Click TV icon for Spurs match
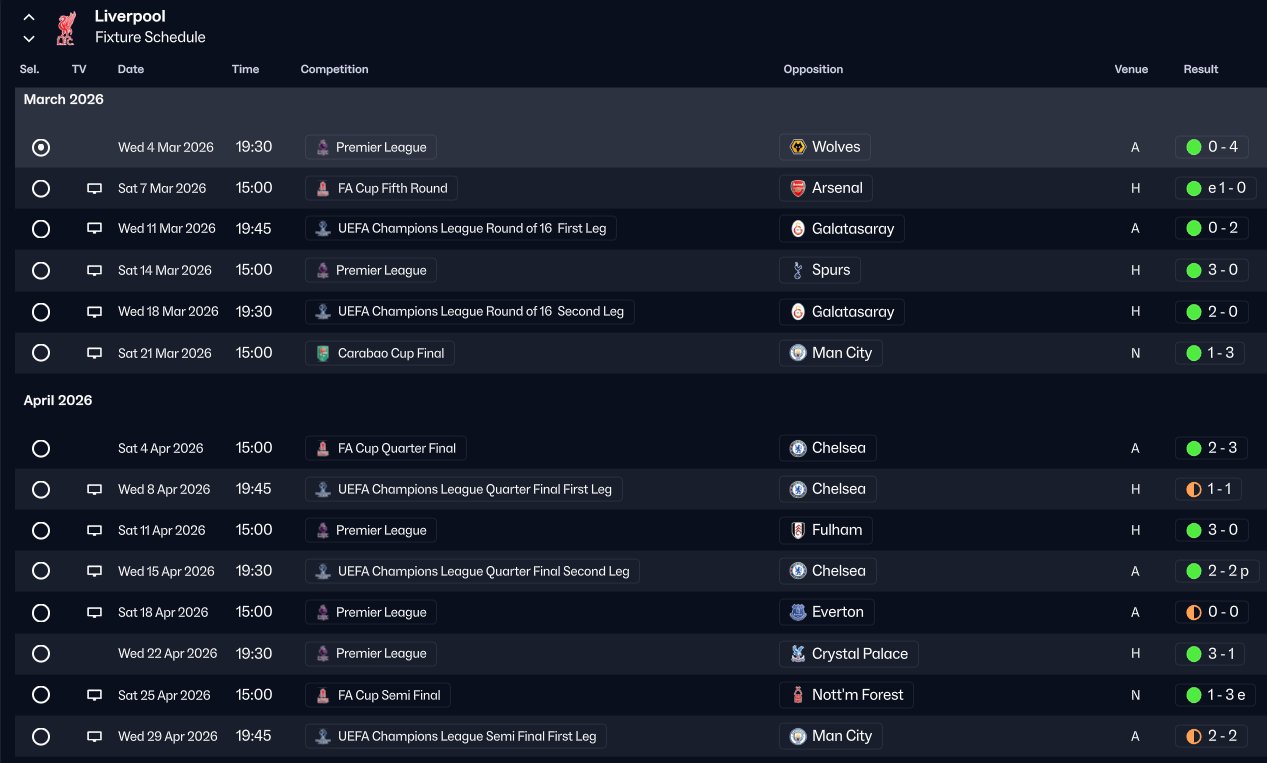This screenshot has width=1267, height=763. click(x=95, y=270)
